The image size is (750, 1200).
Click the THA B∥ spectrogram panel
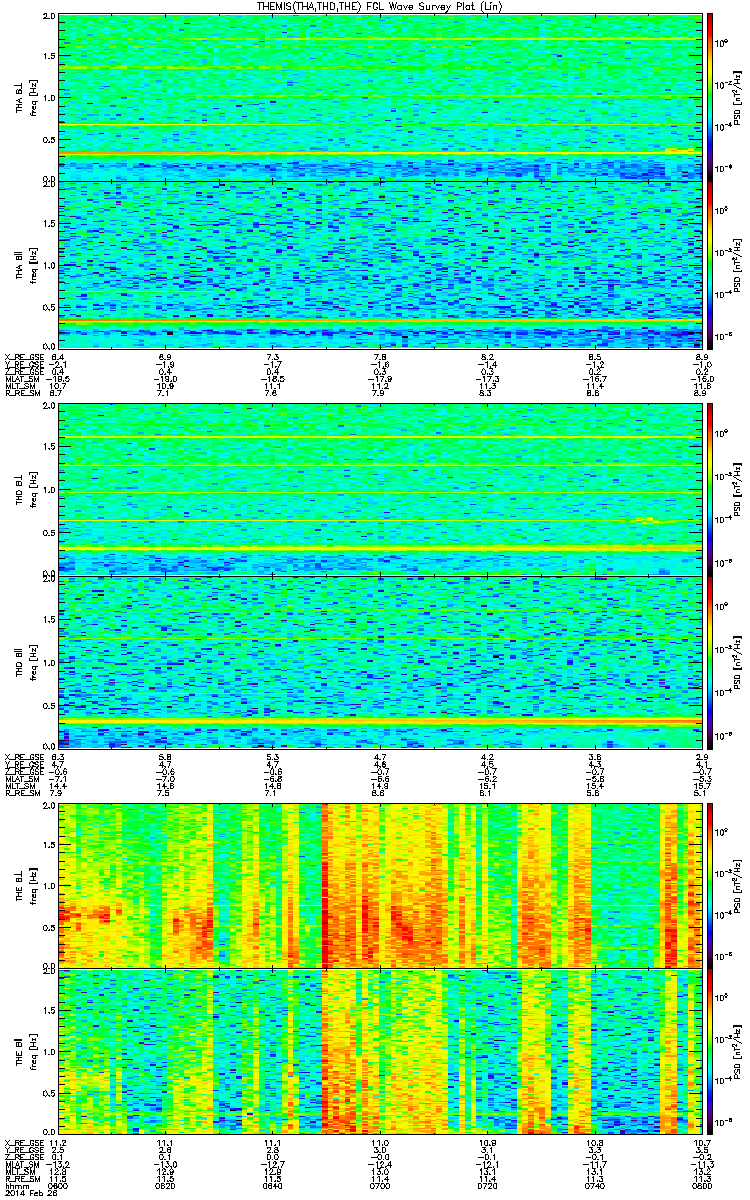coord(381,264)
